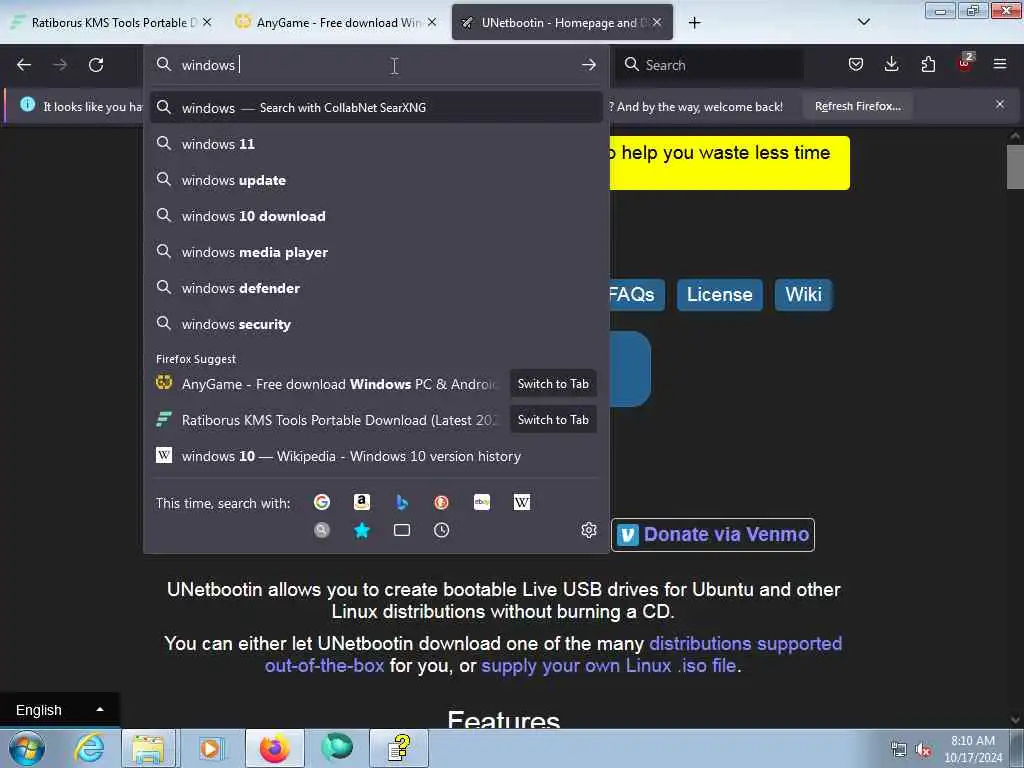Follow 'distributions supported' link
1024x768 pixels.
(745, 643)
